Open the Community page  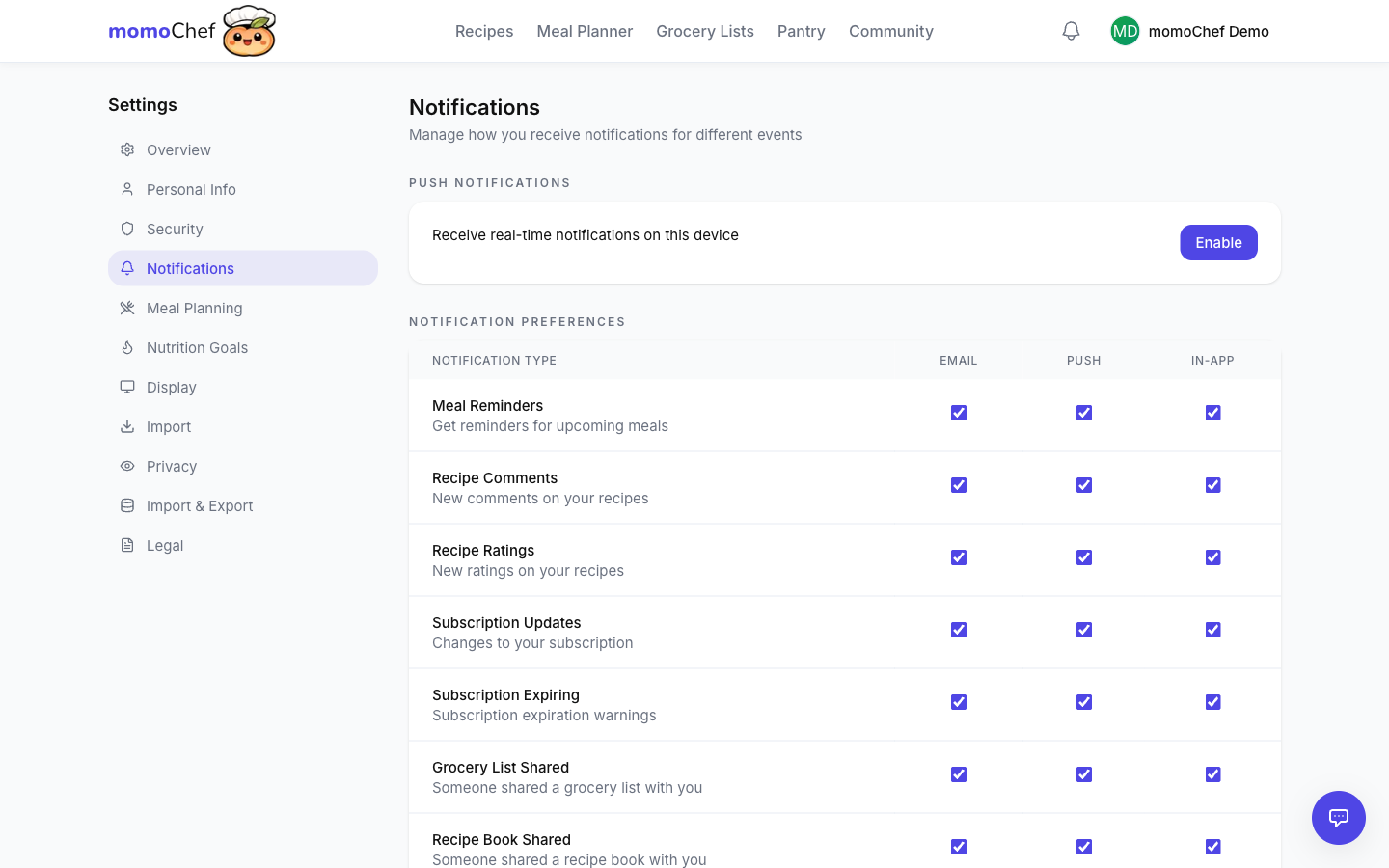[x=891, y=31]
